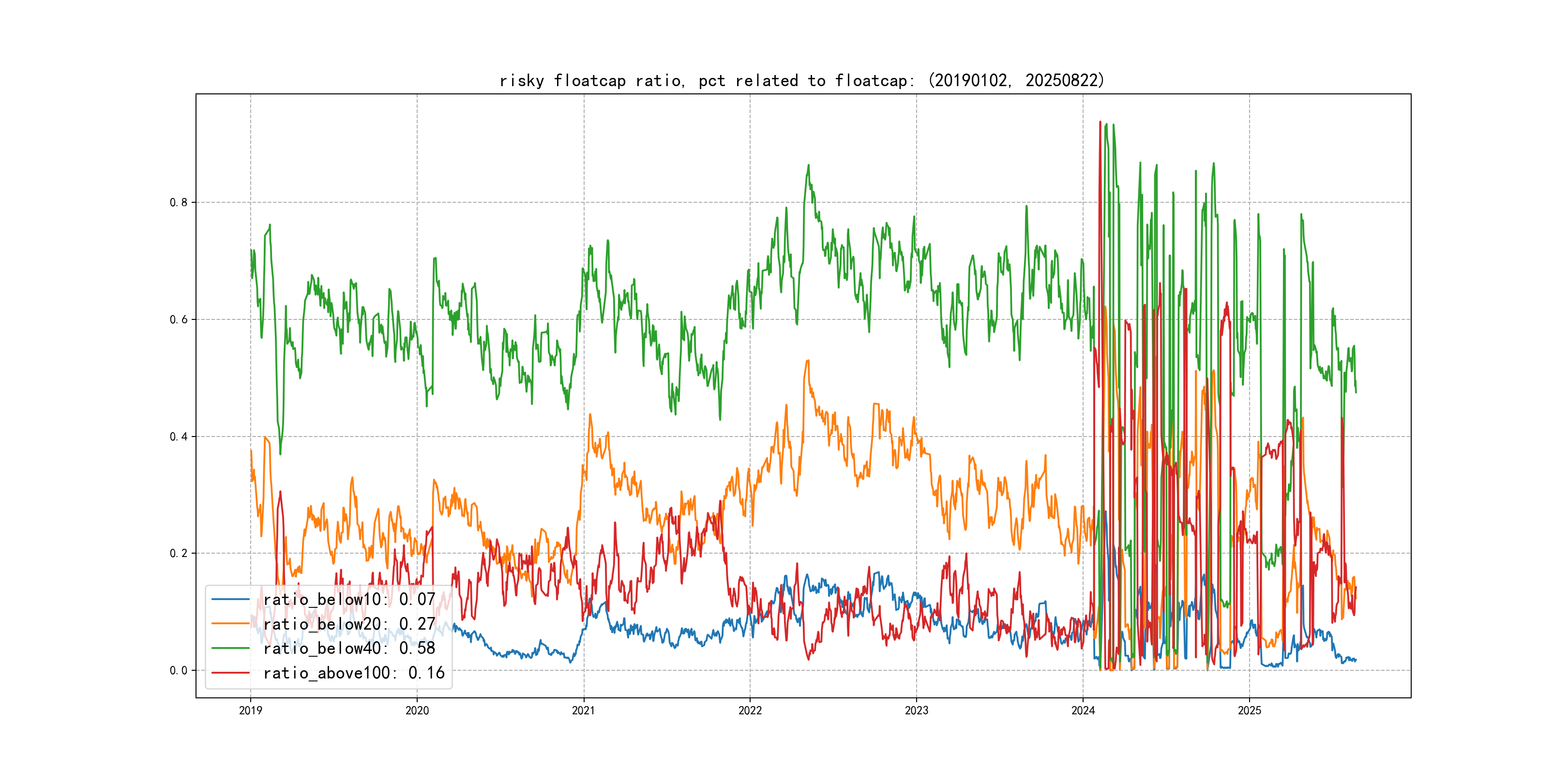The width and height of the screenshot is (1568, 784).
Task: Click the blue ratio_below10 legend line
Action: [x=230, y=600]
